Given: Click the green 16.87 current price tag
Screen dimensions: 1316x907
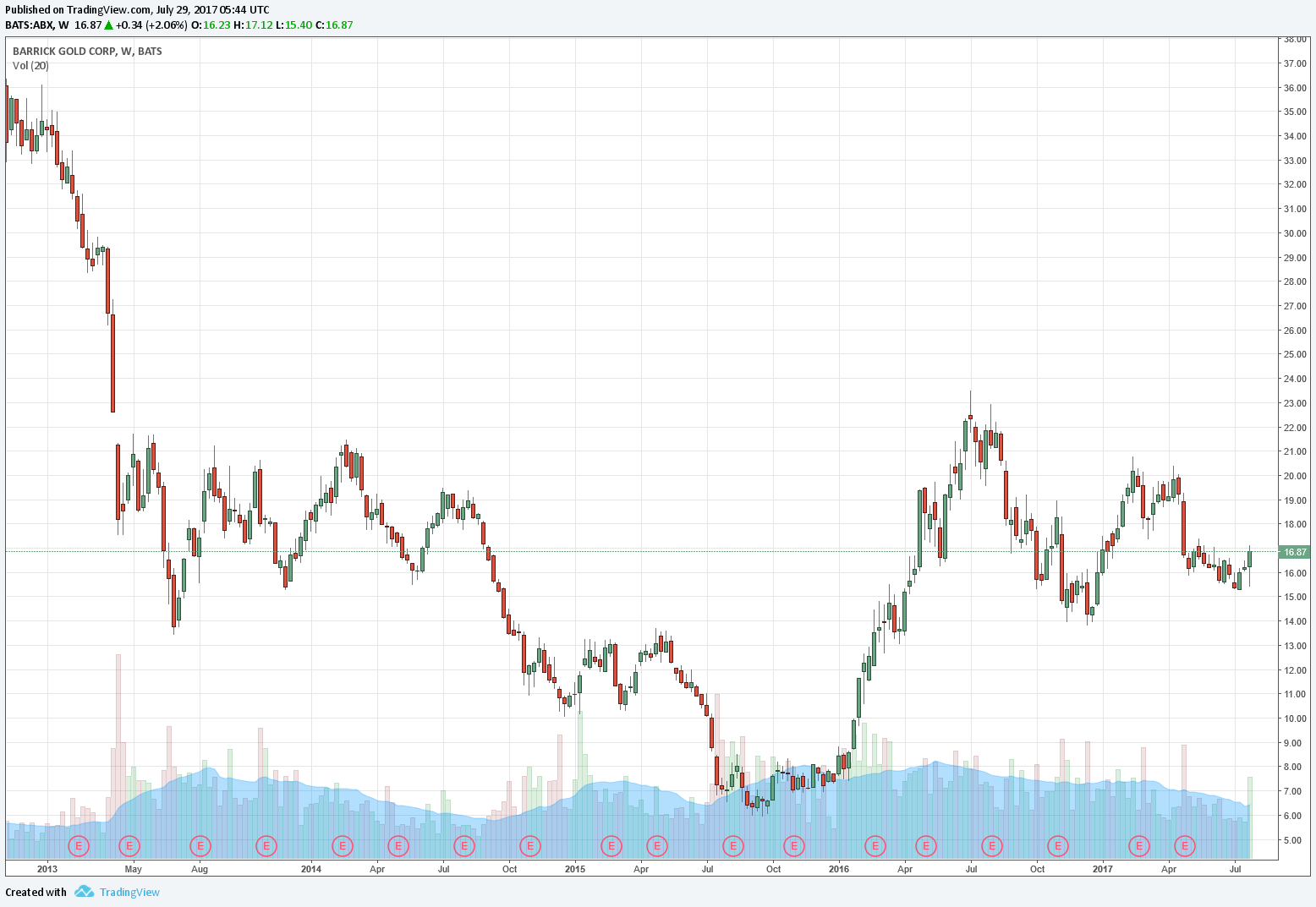Looking at the screenshot, I should pos(1295,552).
